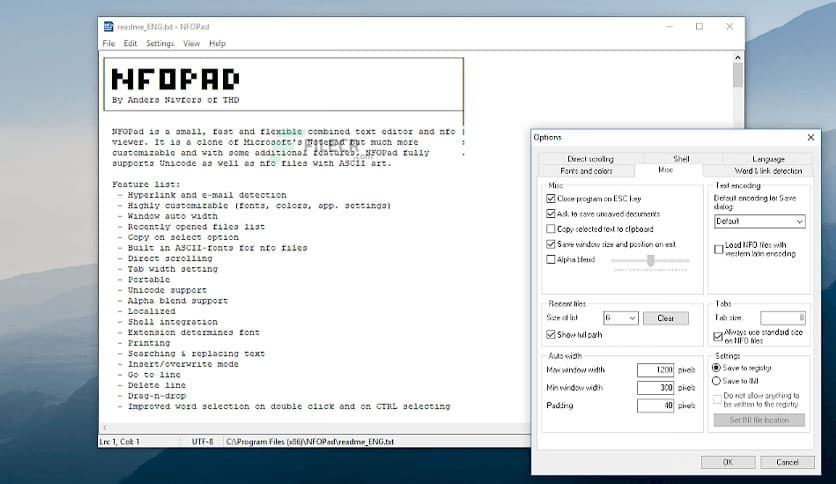Click the 'Hyperlink and e-mail detection' line
Image resolution: width=836 pixels, height=484 pixels.
click(x=207, y=195)
